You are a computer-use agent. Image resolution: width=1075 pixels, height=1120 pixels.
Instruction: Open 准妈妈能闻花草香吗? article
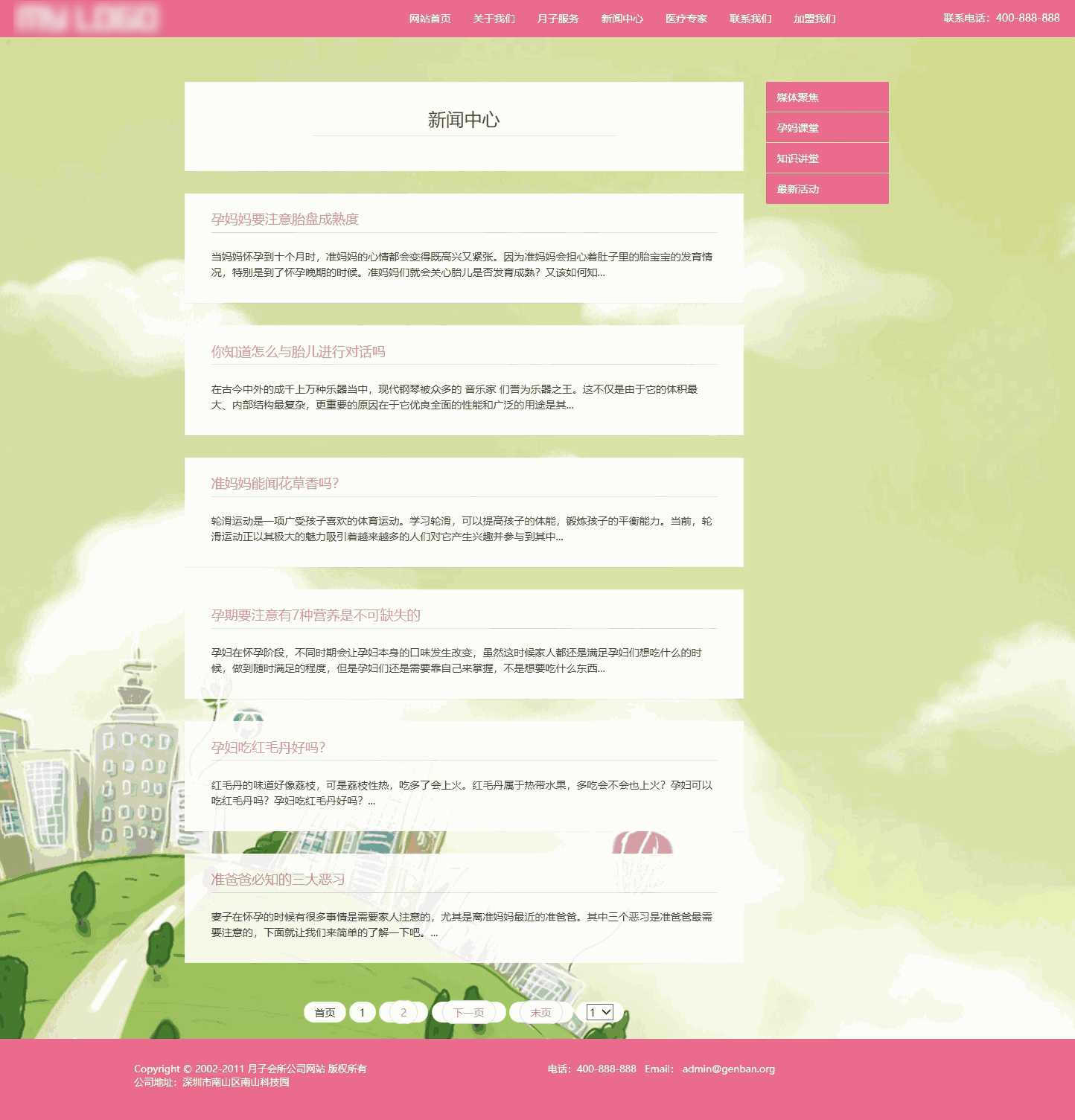275,483
